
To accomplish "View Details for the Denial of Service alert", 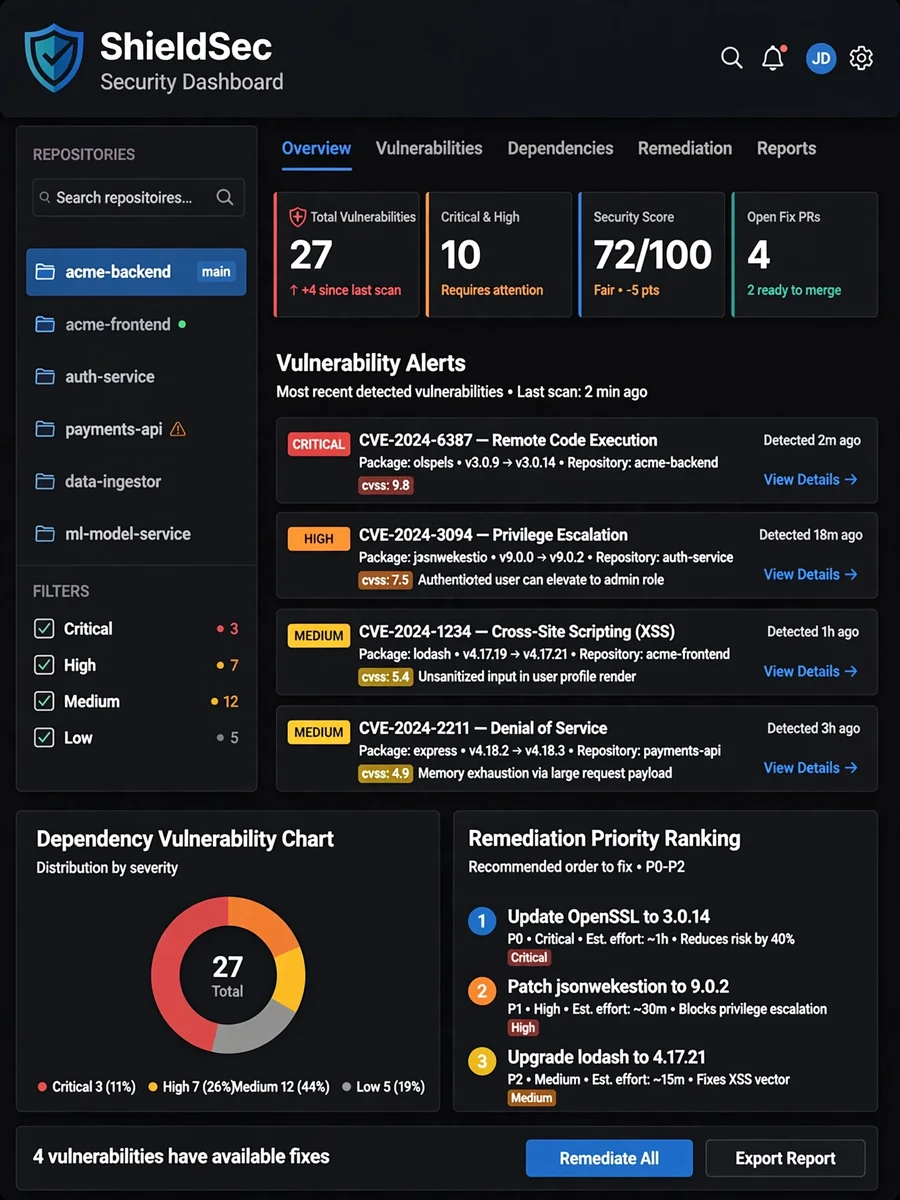I will pyautogui.click(x=810, y=767).
